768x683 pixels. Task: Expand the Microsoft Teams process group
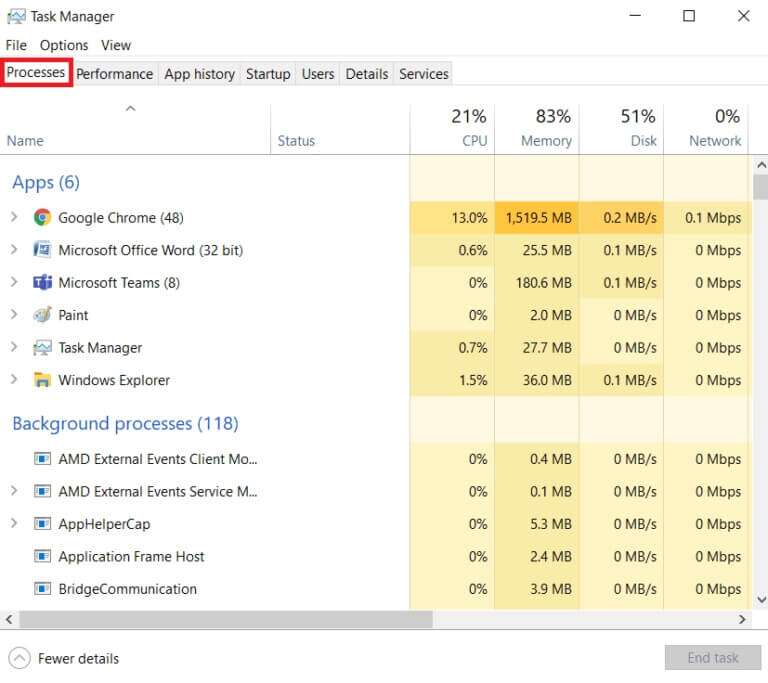pos(14,282)
